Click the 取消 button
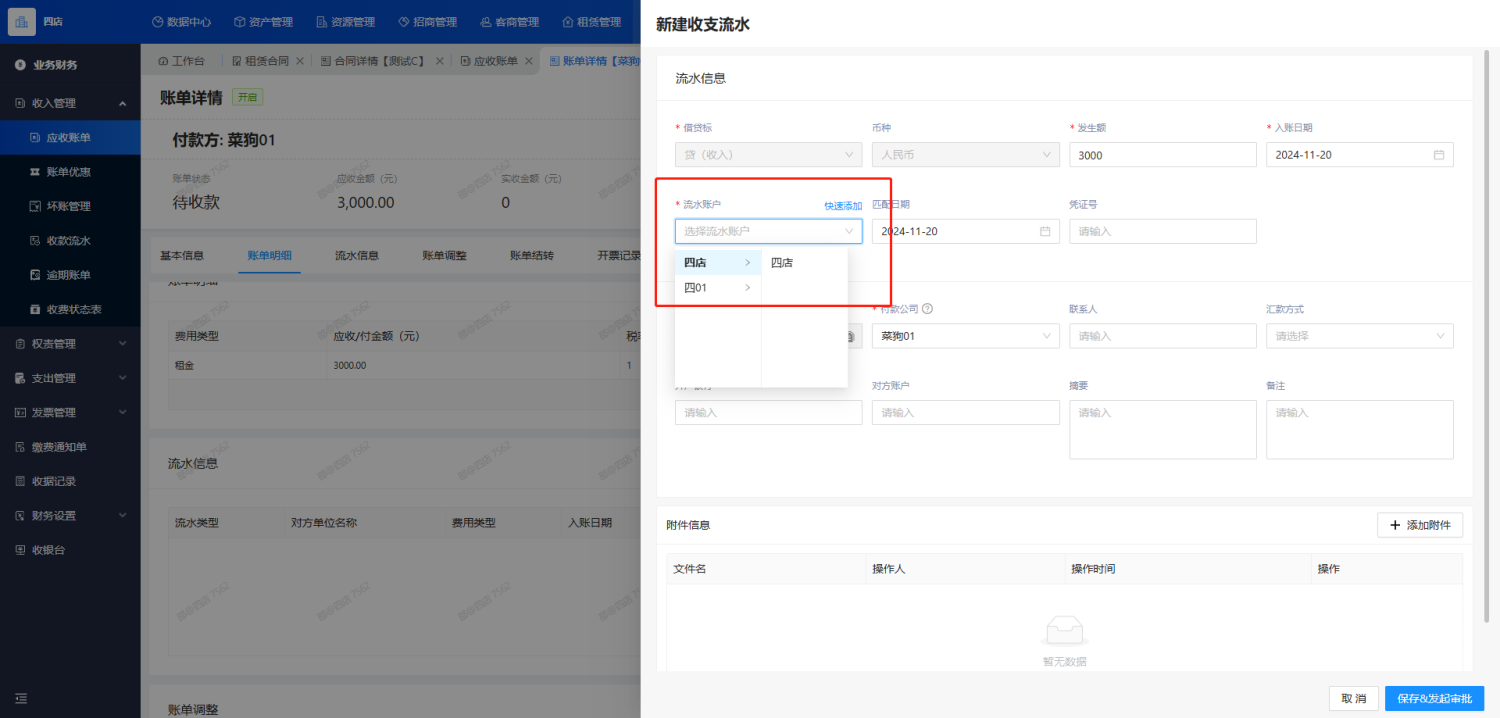Viewport: 1500px width, 718px height. pos(1354,698)
